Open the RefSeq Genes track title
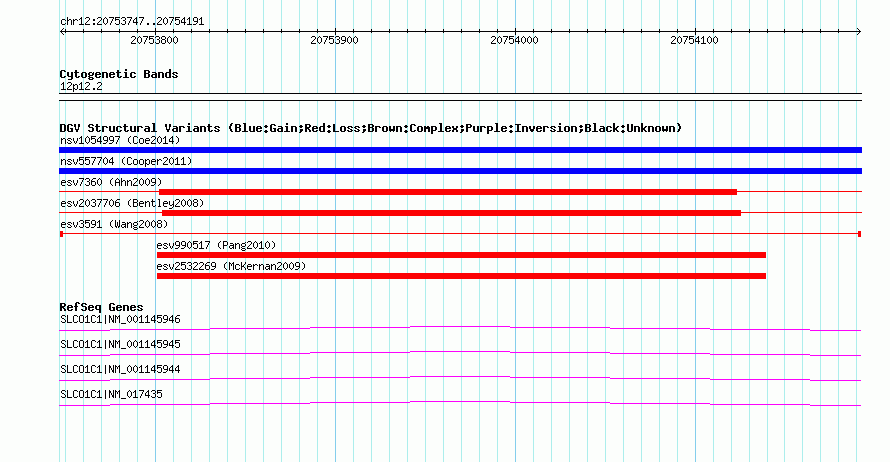890x462 pixels. pyautogui.click(x=102, y=307)
